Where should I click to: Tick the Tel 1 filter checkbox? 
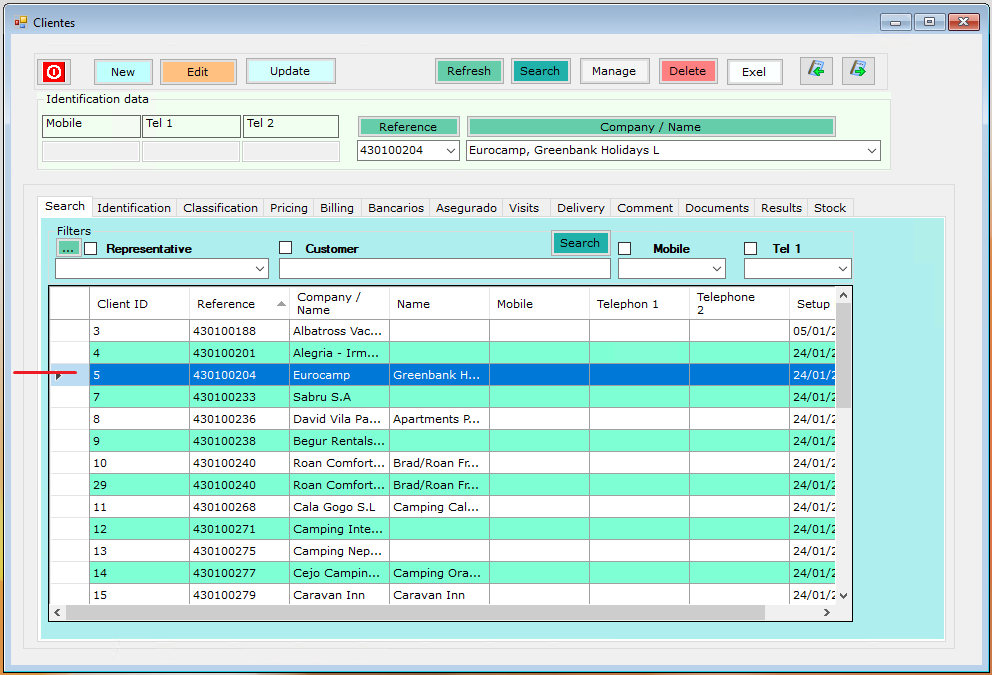(x=750, y=249)
